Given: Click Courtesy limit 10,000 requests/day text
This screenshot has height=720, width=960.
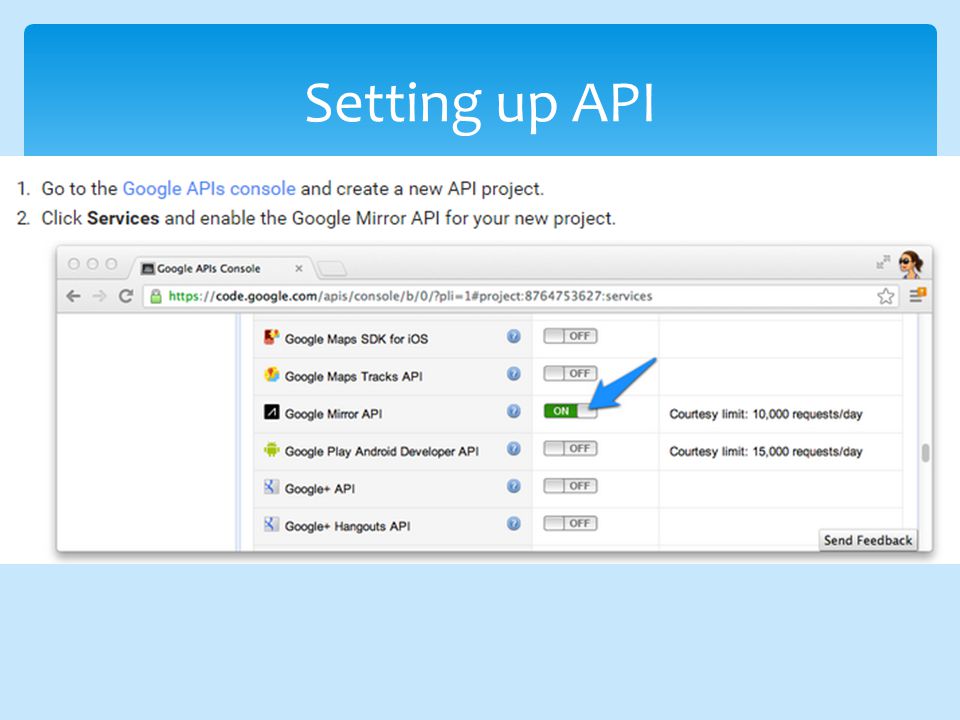Looking at the screenshot, I should coord(765,414).
